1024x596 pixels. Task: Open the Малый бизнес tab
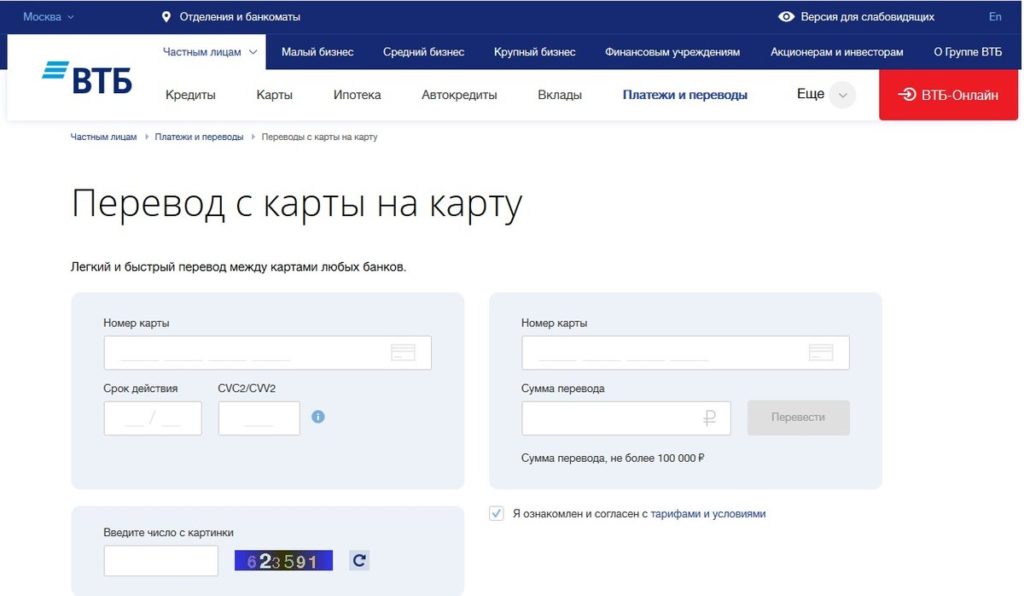[317, 52]
